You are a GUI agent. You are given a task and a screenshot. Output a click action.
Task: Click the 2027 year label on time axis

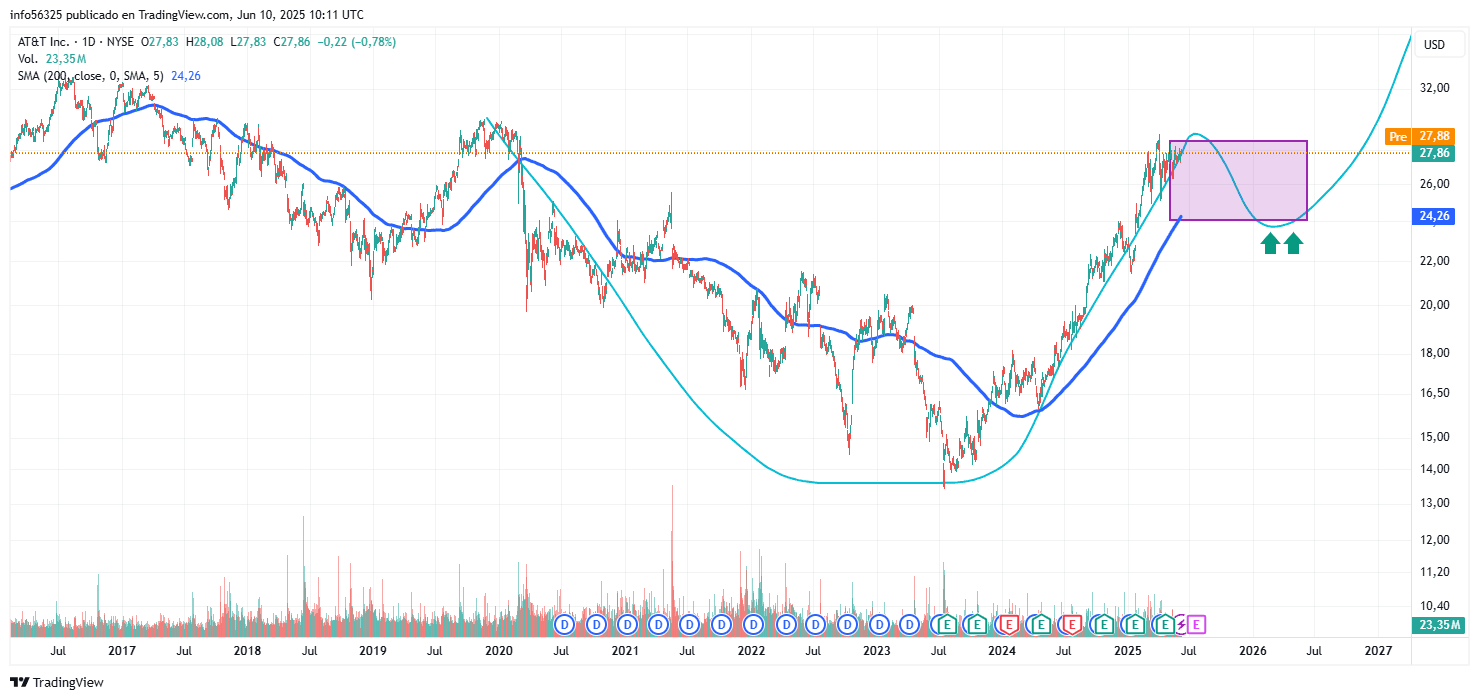(x=1379, y=651)
